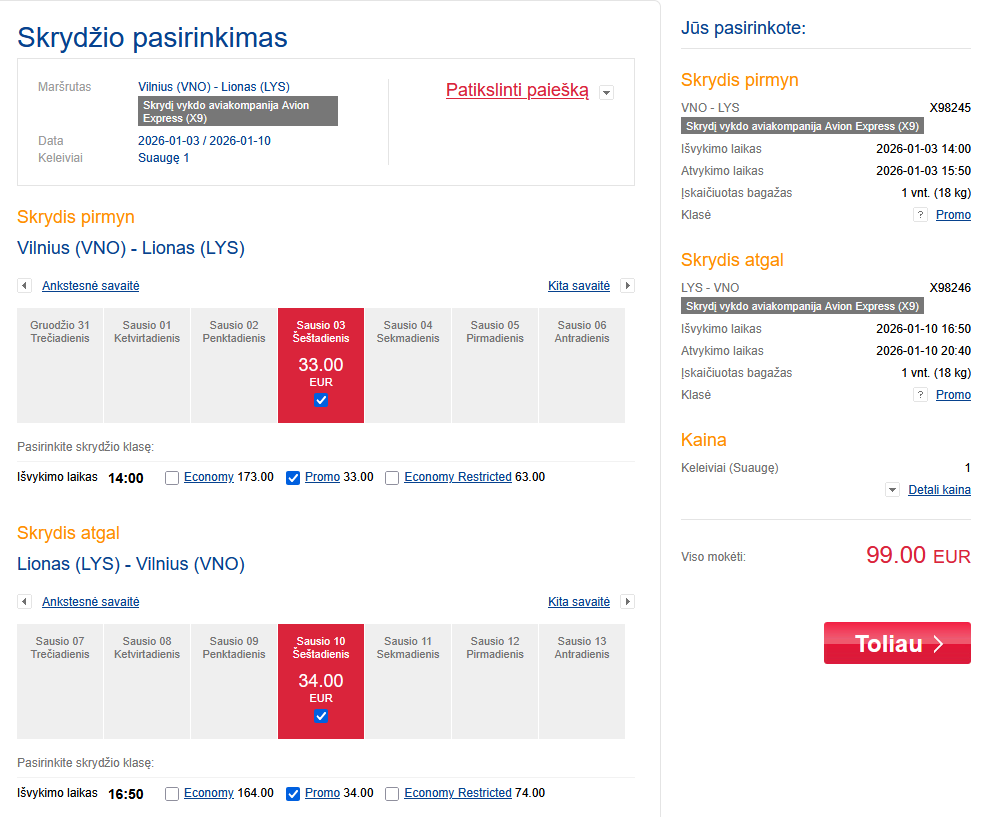The image size is (999, 817).
Task: Tick Economy Restricted 63.00 checkbox
Action: coord(392,478)
